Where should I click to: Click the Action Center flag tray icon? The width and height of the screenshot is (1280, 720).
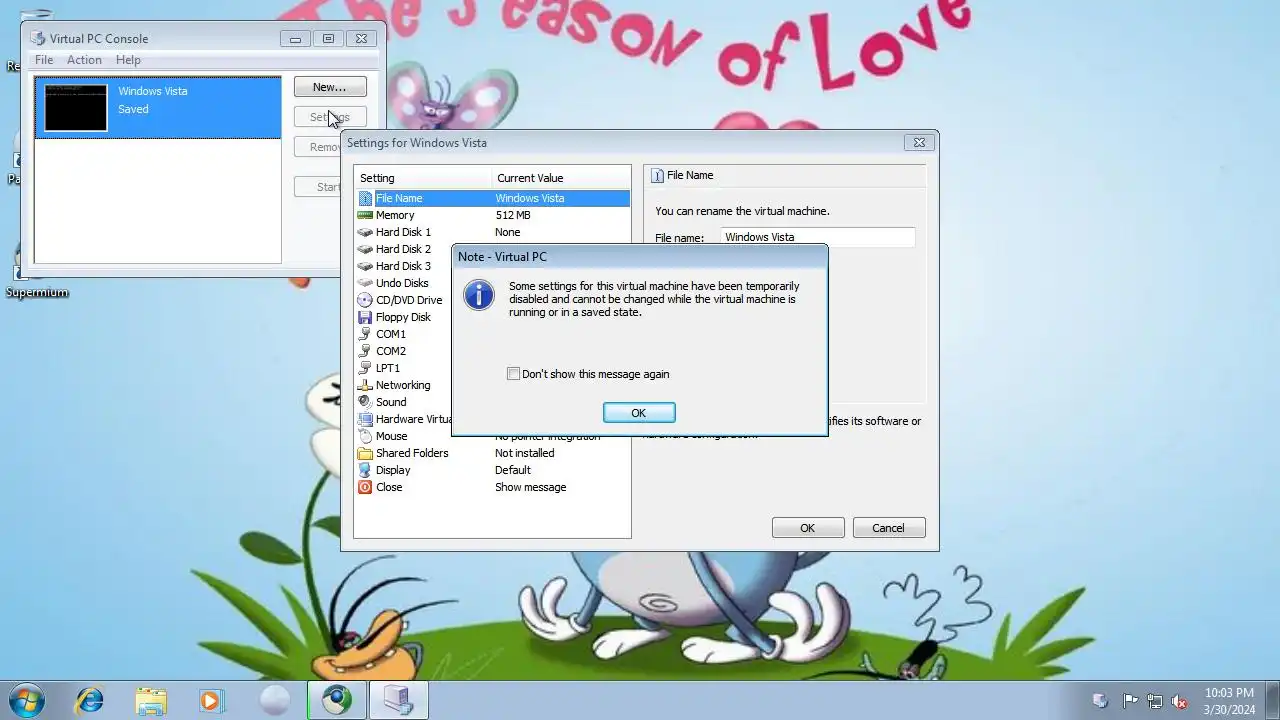(x=1130, y=701)
